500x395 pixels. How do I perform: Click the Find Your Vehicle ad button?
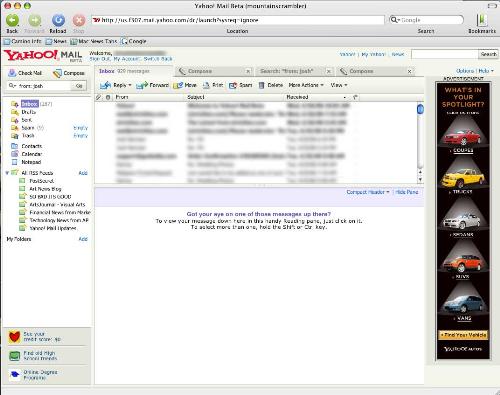[x=463, y=335]
